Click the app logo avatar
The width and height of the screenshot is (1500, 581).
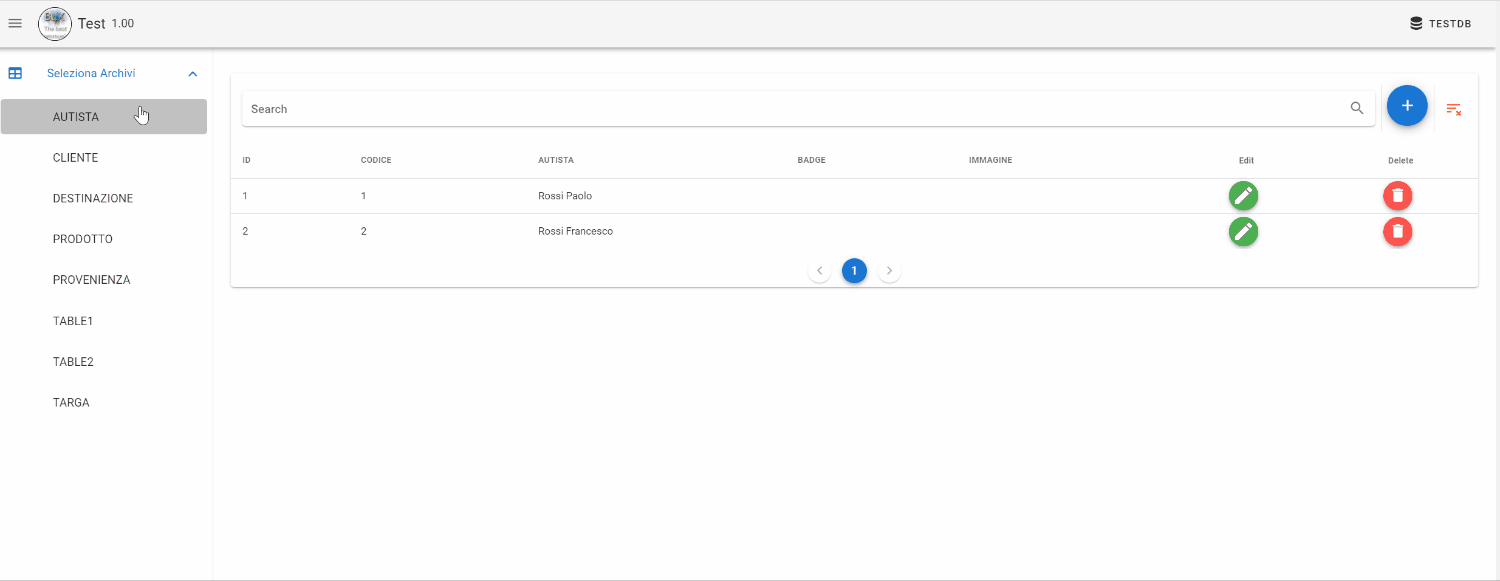click(x=55, y=23)
